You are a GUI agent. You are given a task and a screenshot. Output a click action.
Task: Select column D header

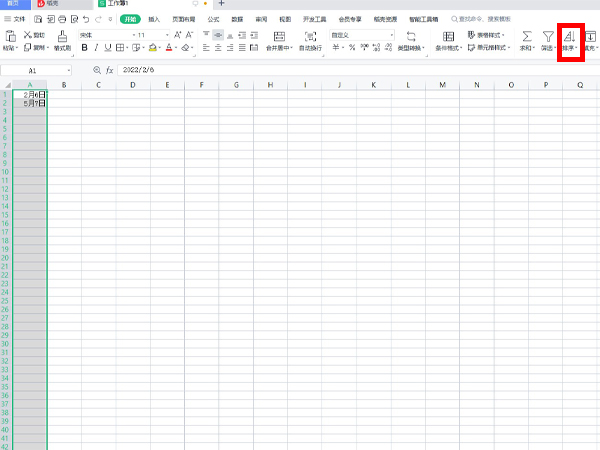133,85
